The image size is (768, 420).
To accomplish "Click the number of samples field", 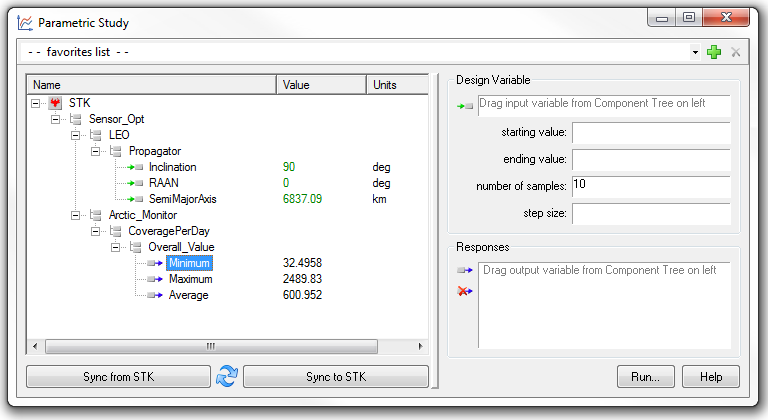I will tap(651, 185).
